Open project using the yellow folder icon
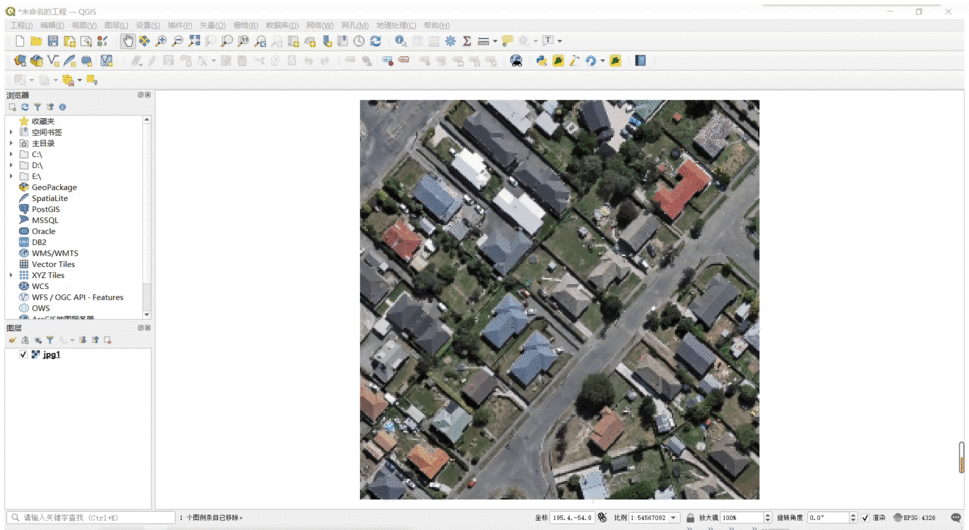 tap(36, 41)
